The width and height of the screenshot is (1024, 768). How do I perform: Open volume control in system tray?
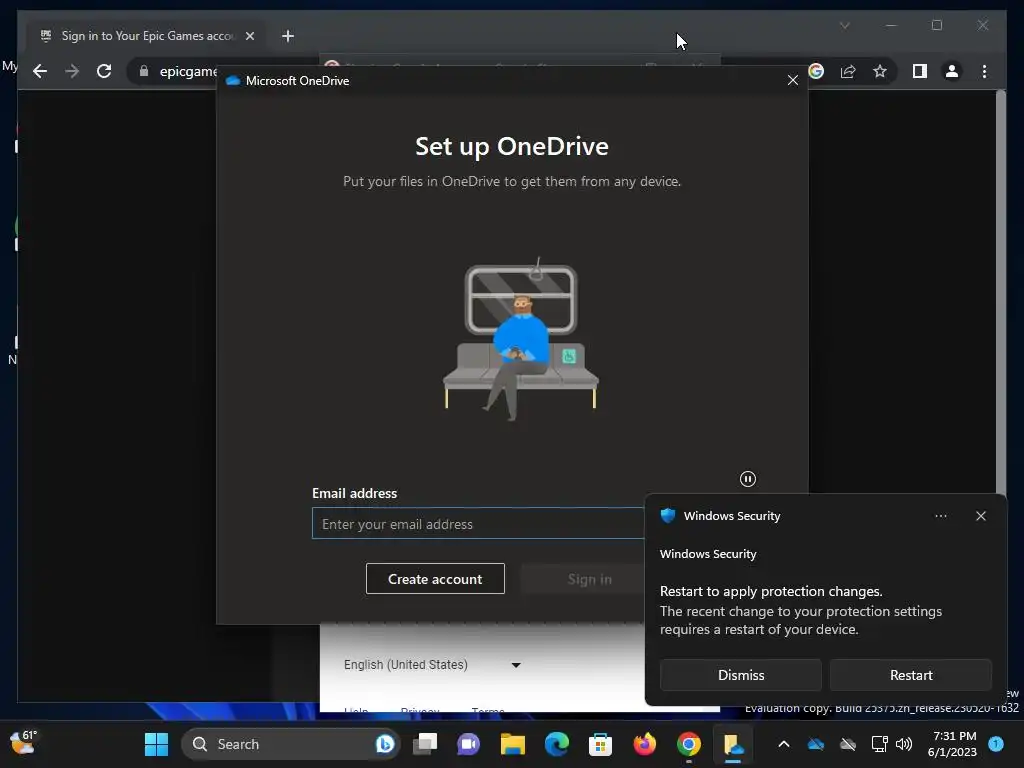904,744
